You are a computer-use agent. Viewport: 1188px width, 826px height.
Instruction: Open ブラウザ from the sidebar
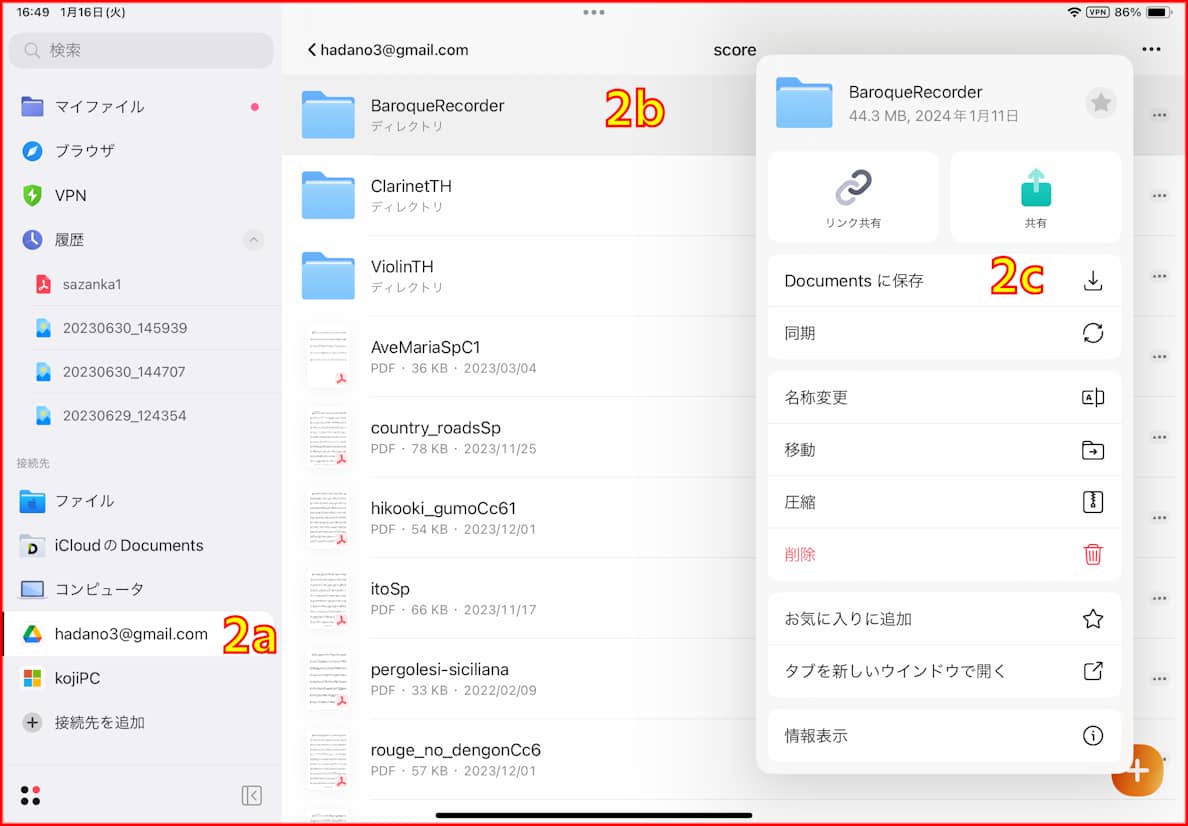[x=80, y=151]
